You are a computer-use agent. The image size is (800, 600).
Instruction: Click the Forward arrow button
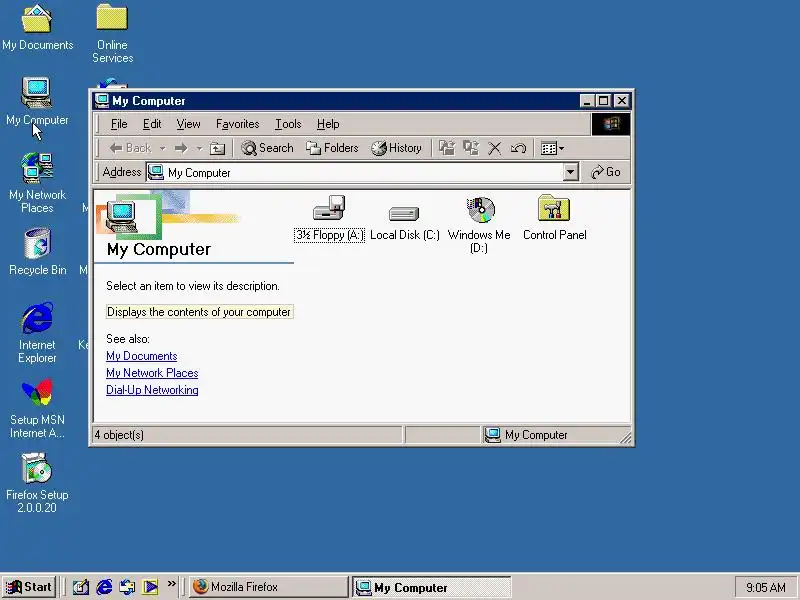(x=181, y=148)
